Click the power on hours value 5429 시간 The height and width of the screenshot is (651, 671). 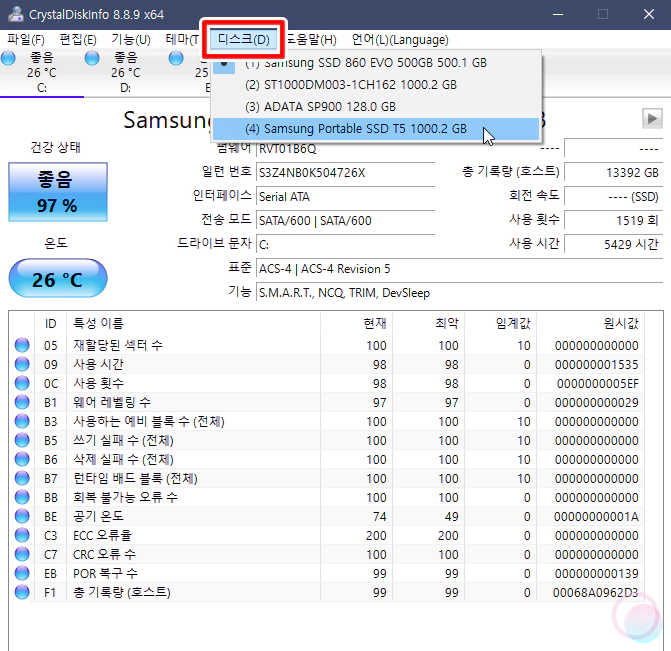click(613, 244)
